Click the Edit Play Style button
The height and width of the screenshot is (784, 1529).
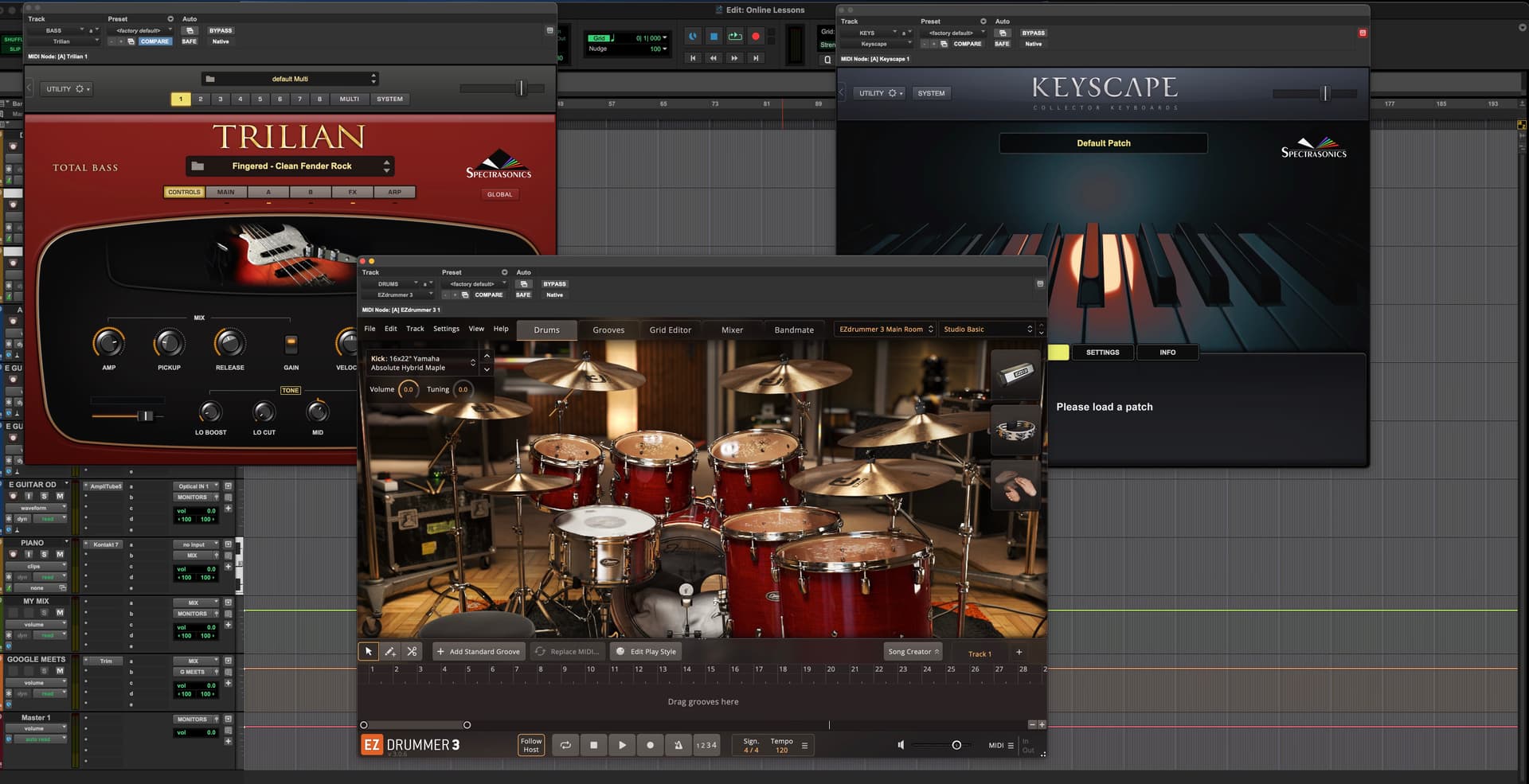(646, 651)
